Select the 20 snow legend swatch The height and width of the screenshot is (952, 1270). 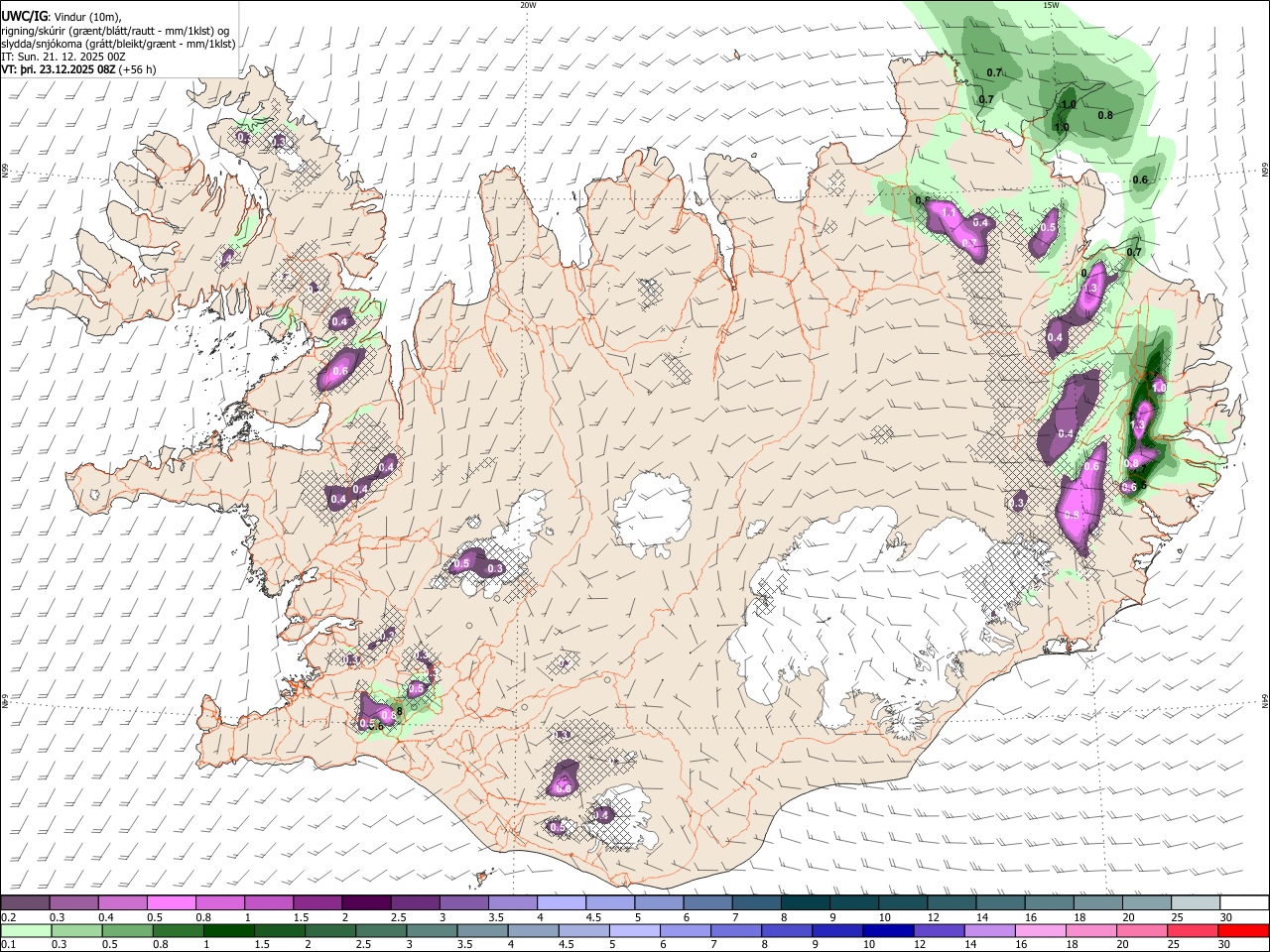click(x=1146, y=903)
